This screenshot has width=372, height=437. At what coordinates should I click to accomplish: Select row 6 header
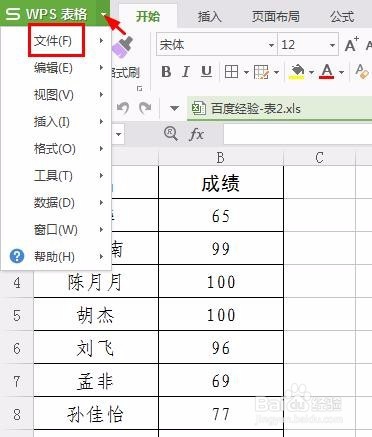(x=17, y=348)
